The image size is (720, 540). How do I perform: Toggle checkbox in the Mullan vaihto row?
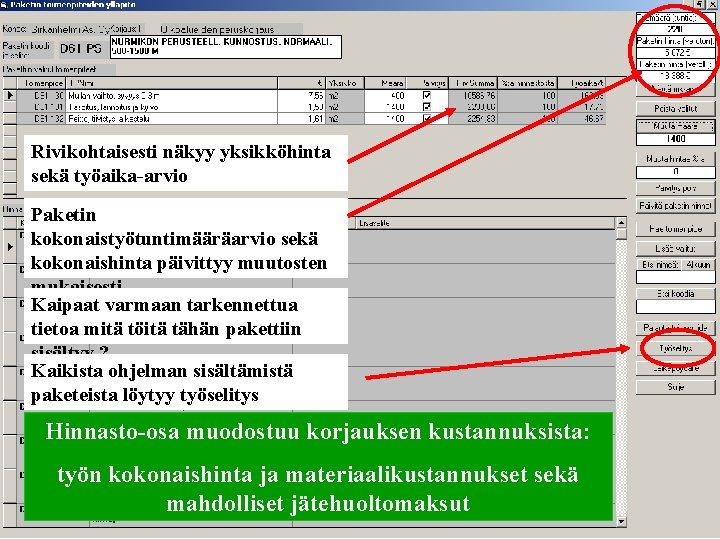pyautogui.click(x=427, y=96)
